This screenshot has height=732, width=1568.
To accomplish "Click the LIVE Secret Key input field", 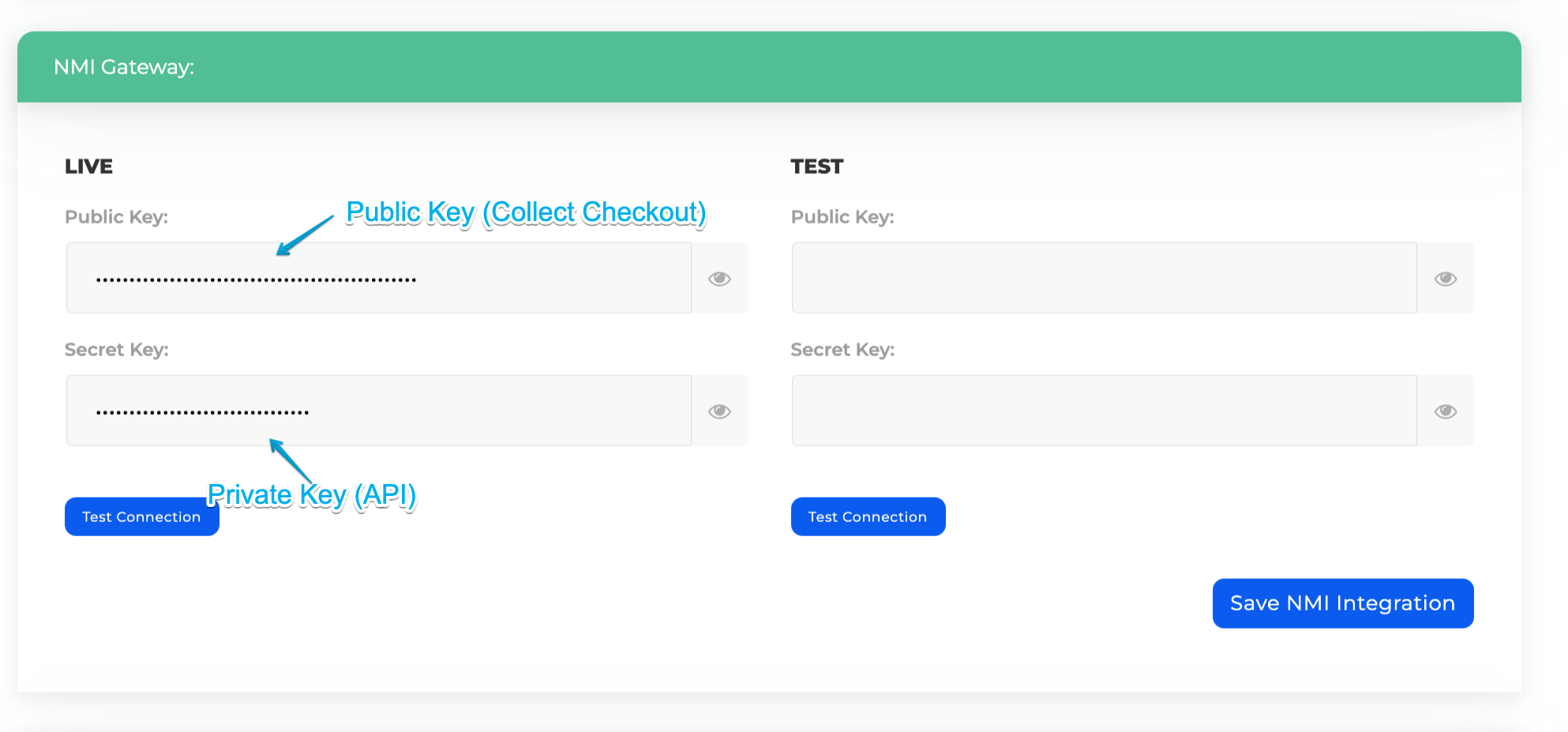I will coord(379,411).
